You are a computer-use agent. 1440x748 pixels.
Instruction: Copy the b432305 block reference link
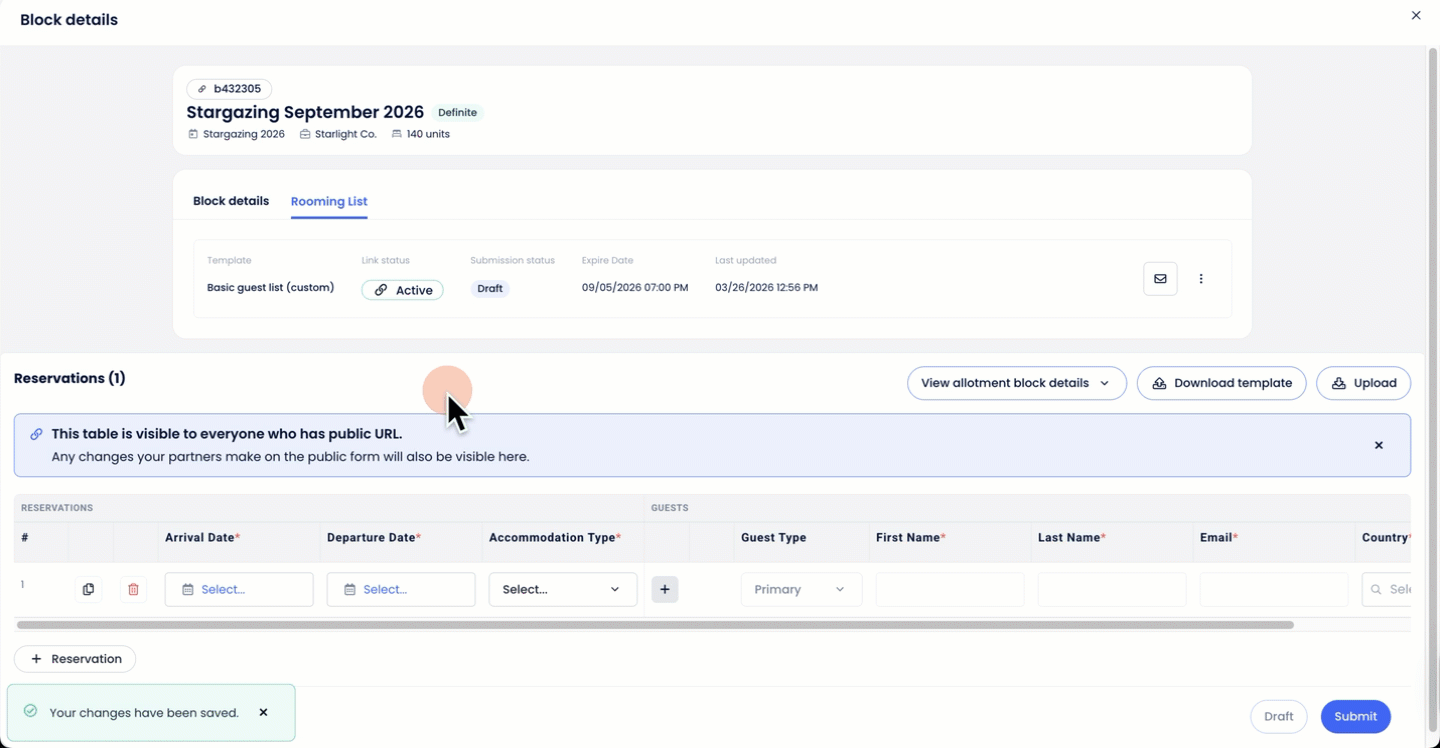[229, 89]
